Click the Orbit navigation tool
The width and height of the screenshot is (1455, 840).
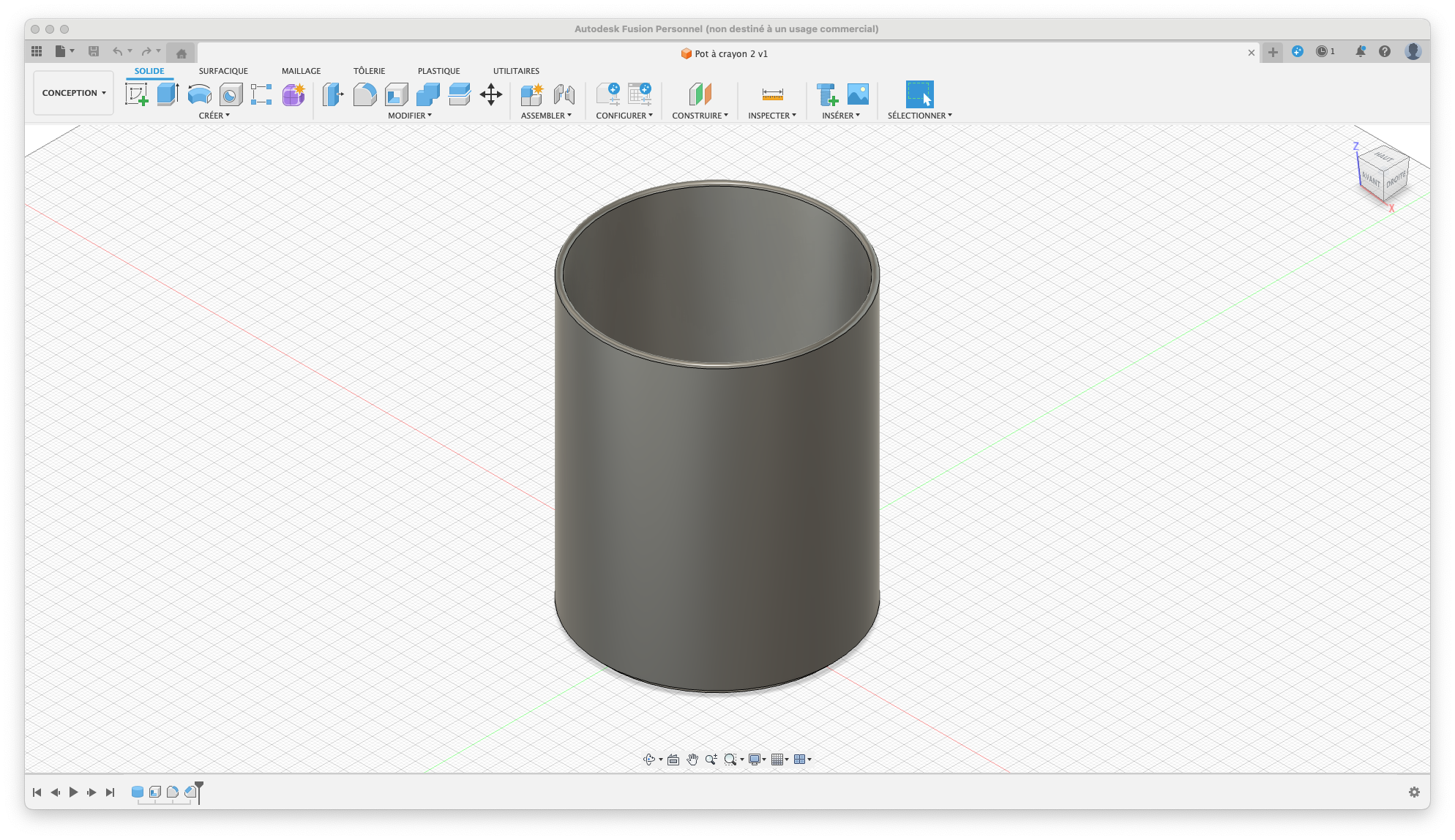648,760
